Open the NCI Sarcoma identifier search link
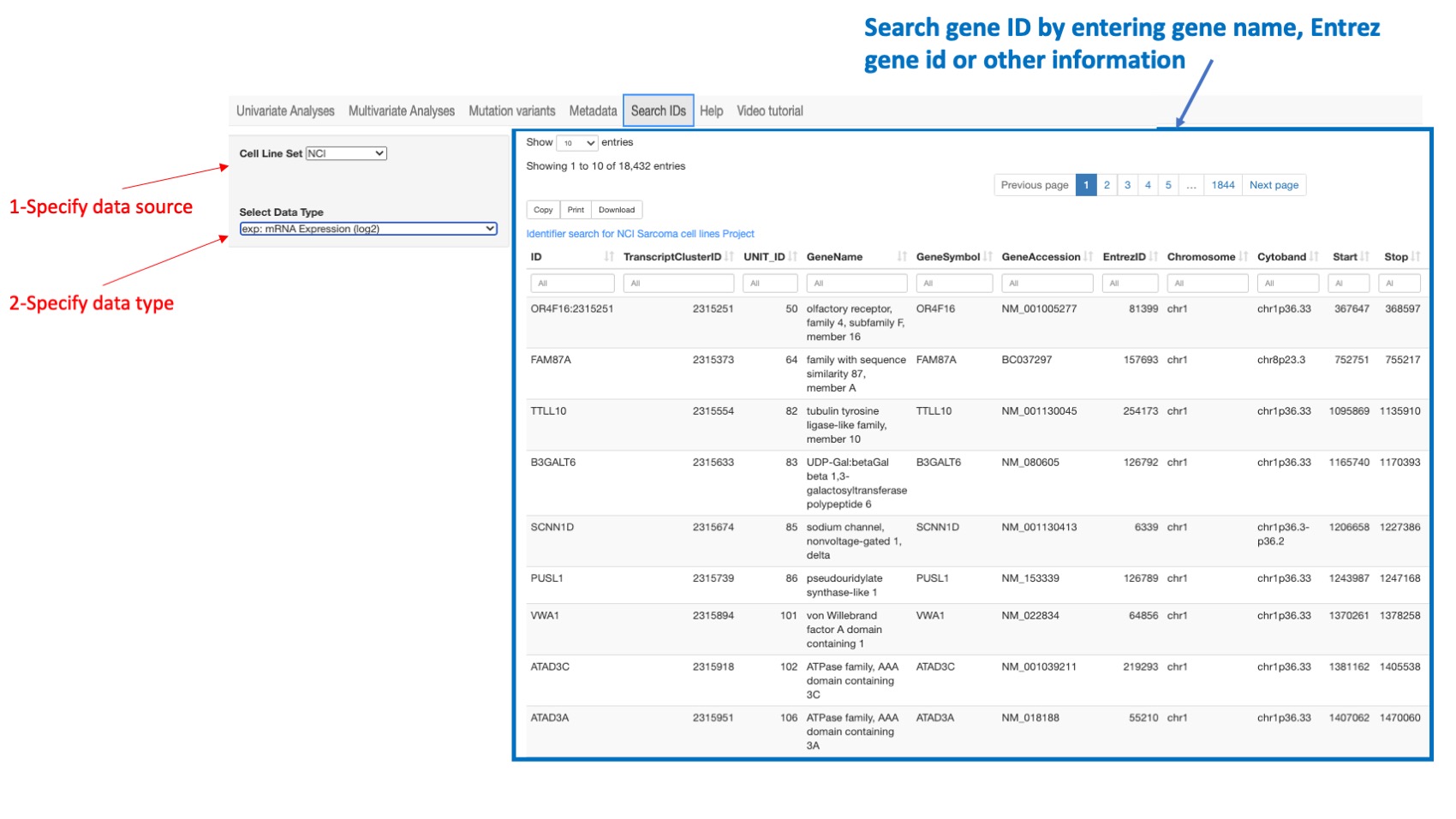The image size is (1456, 819). coord(640,233)
